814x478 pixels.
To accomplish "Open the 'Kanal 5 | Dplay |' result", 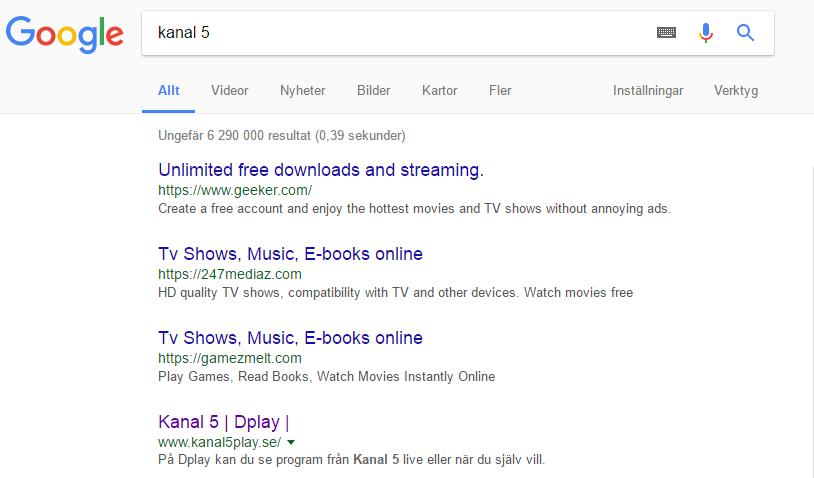I will coord(224,422).
